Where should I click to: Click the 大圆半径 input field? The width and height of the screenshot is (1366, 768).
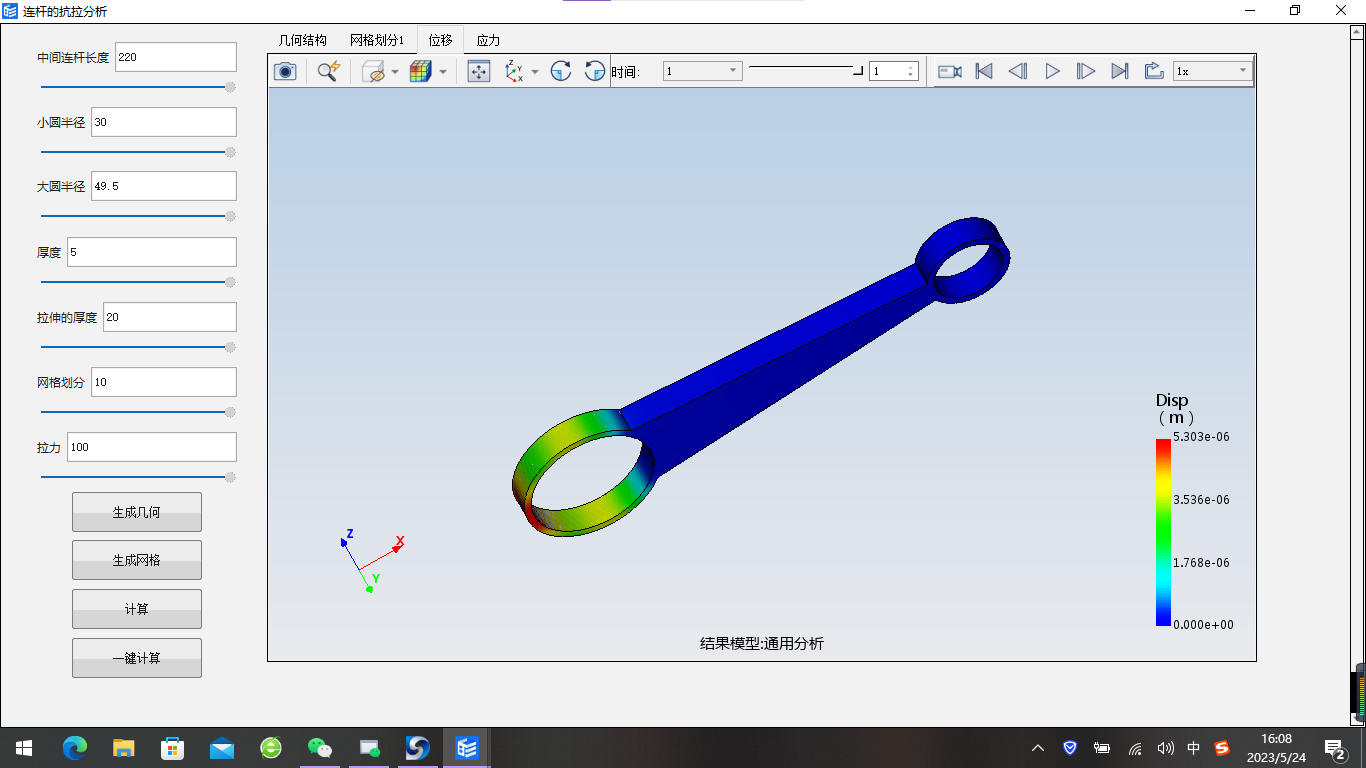(164, 186)
